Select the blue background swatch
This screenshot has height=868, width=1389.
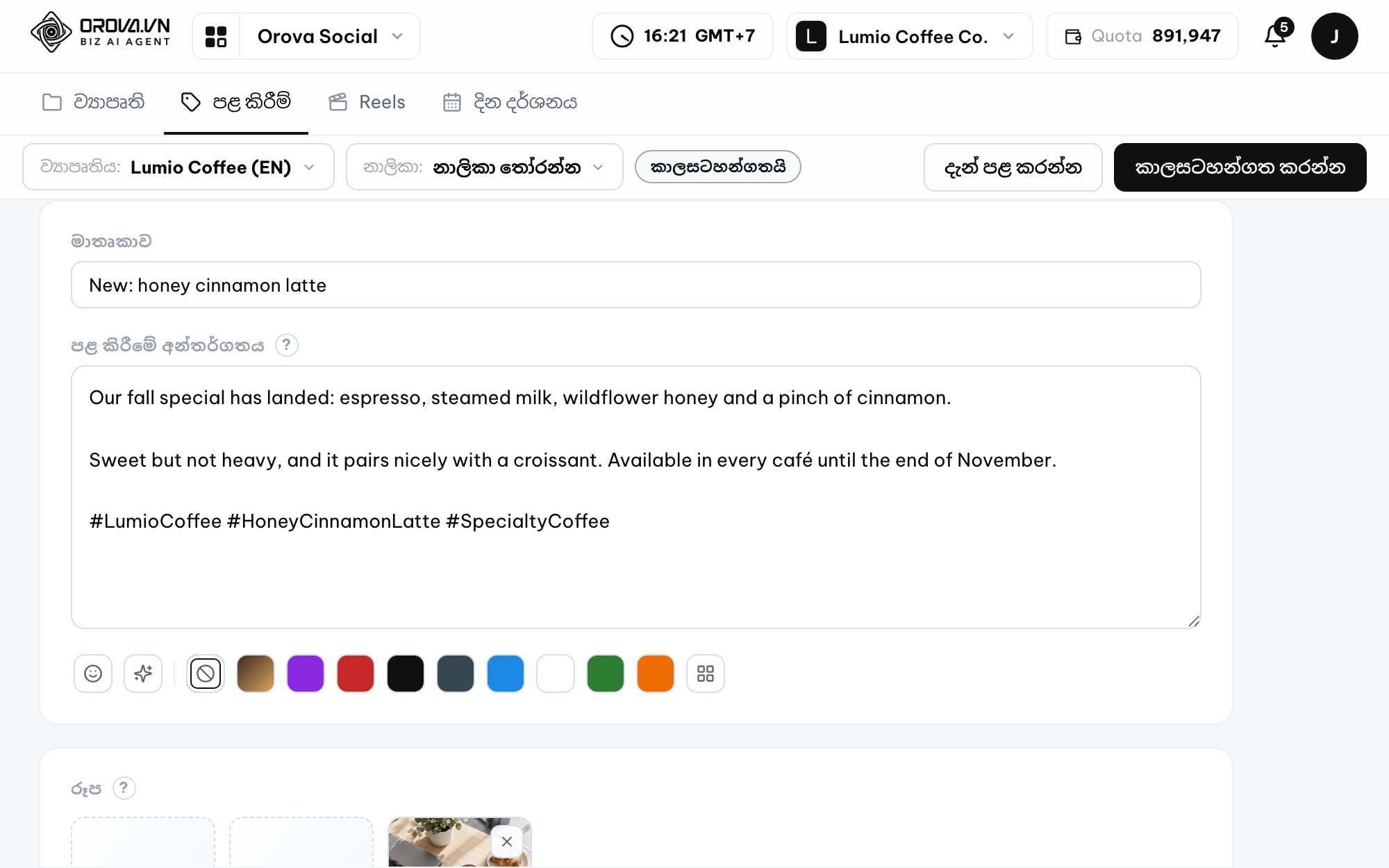(x=506, y=674)
